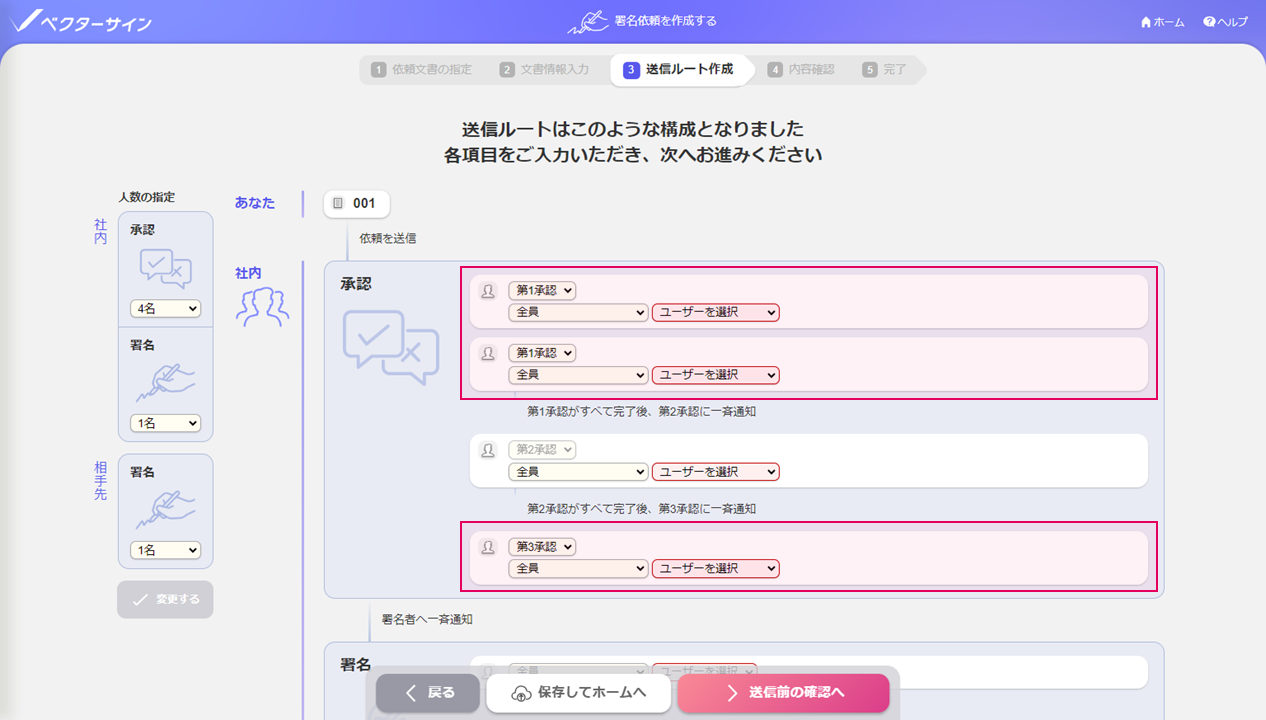Open 全員 dropdown in 第3承認 row

[x=578, y=569]
